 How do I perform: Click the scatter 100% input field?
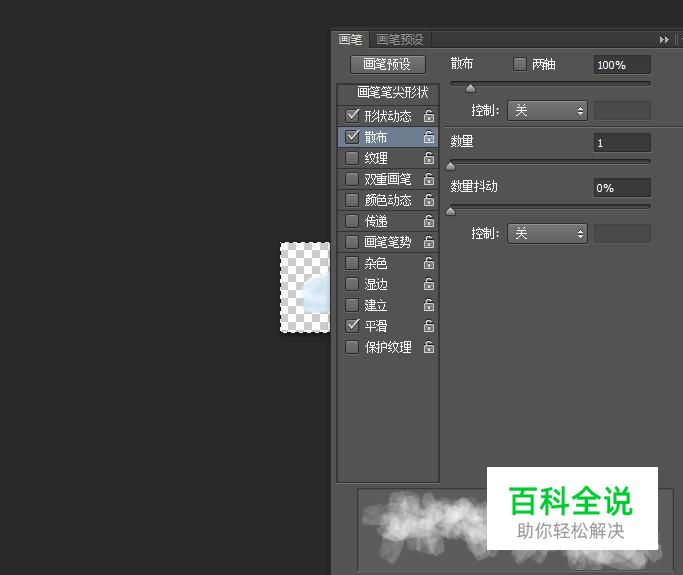622,65
